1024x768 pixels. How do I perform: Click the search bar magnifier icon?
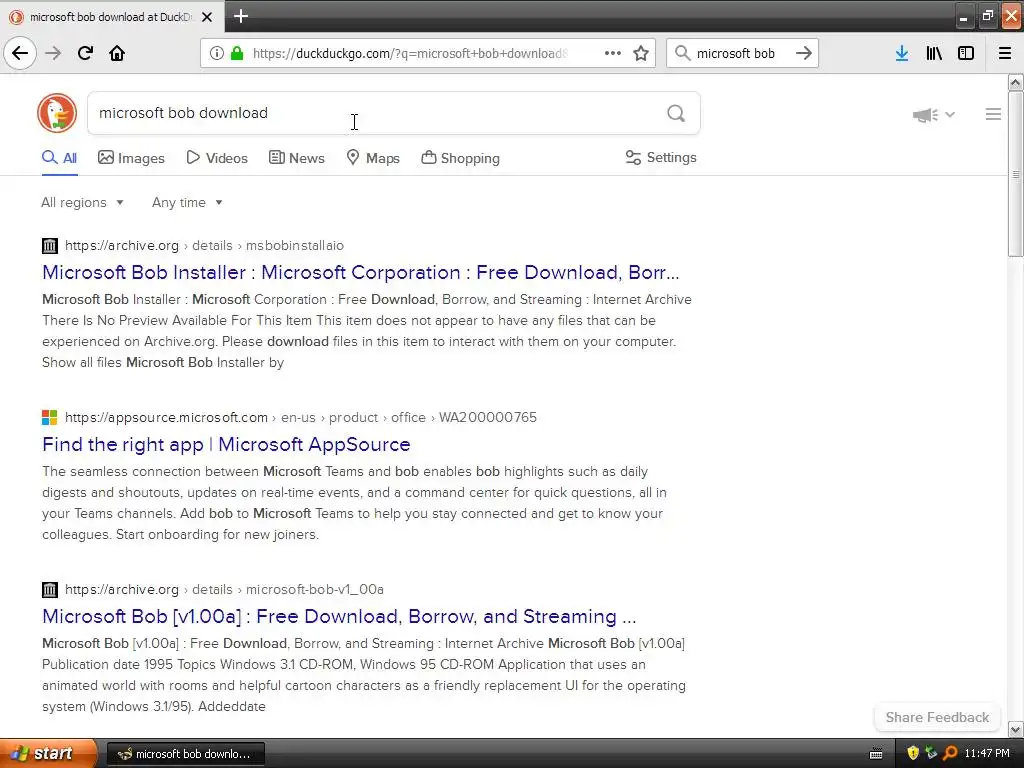pyautogui.click(x=682, y=53)
